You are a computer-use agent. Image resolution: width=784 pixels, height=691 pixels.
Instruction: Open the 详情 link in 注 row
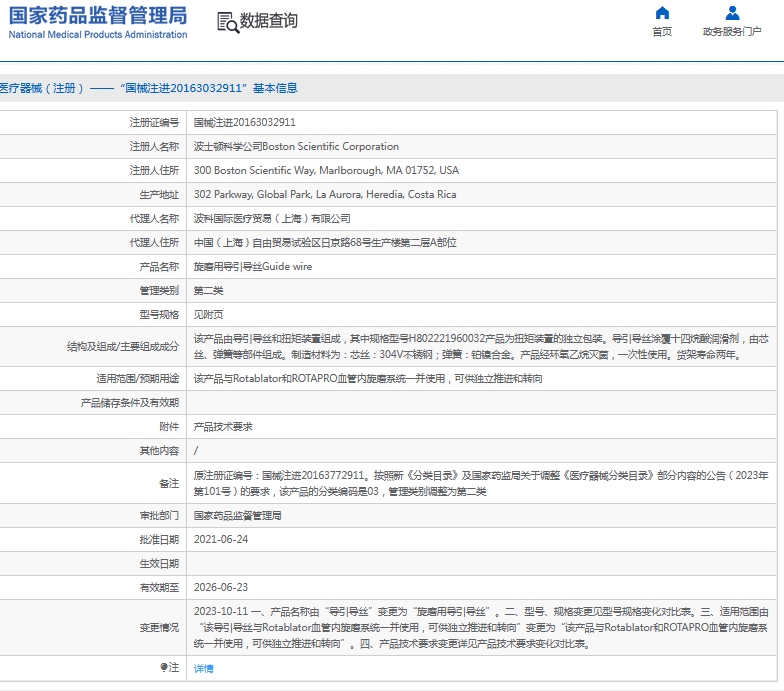[x=204, y=668]
